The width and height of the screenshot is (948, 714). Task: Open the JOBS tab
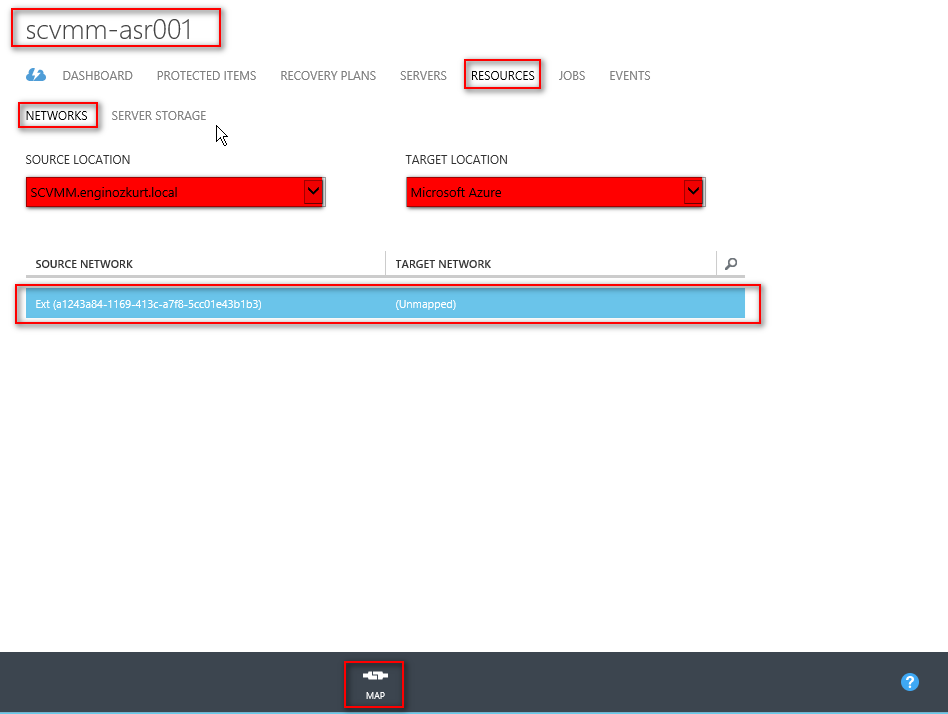click(571, 76)
